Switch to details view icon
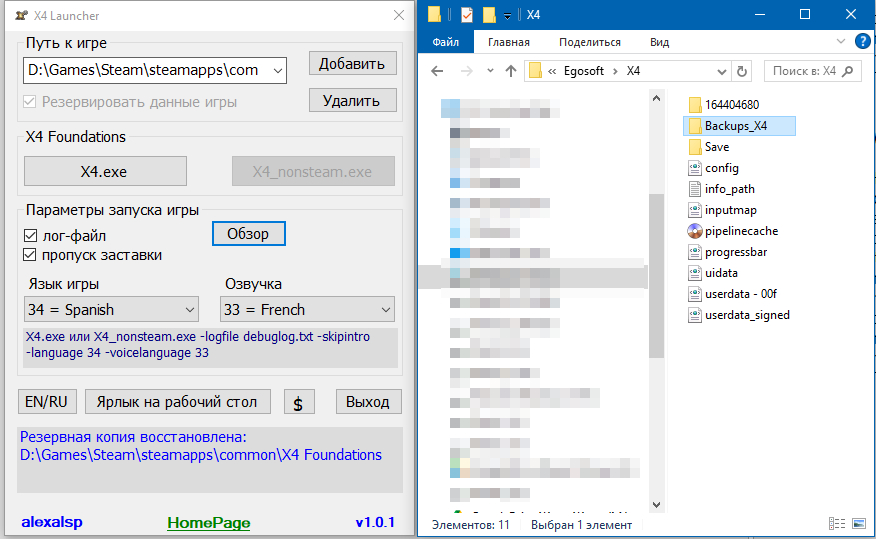This screenshot has width=876, height=539. 836,524
